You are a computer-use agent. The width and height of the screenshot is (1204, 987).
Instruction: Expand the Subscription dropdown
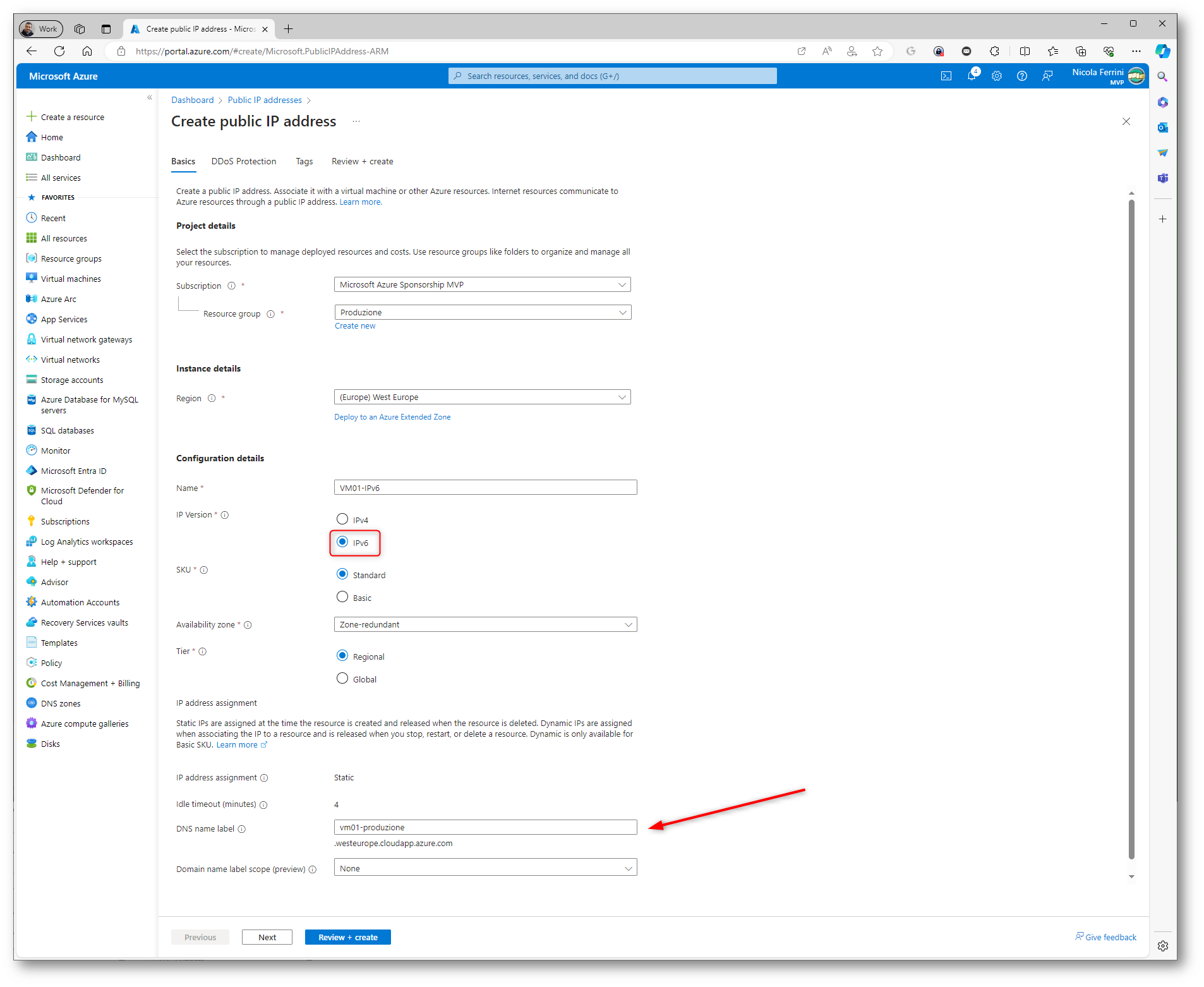482,284
